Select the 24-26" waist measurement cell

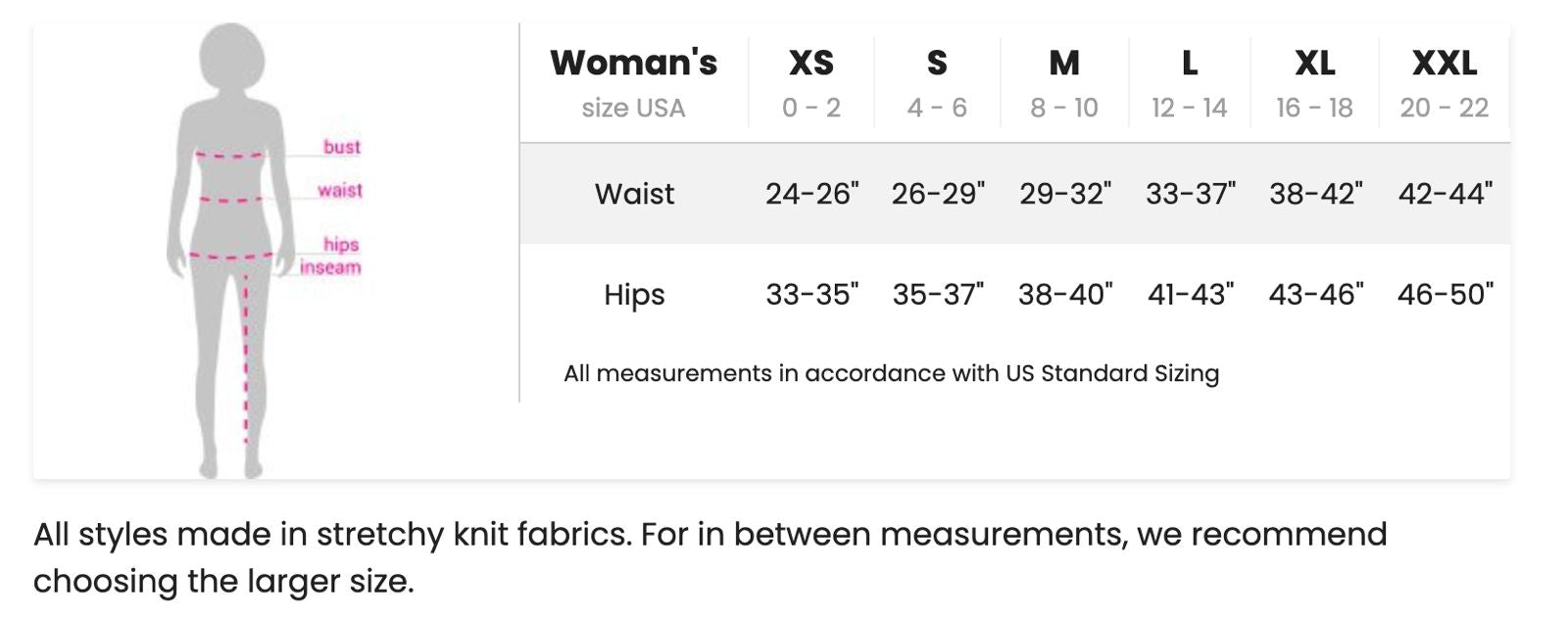[x=811, y=194]
